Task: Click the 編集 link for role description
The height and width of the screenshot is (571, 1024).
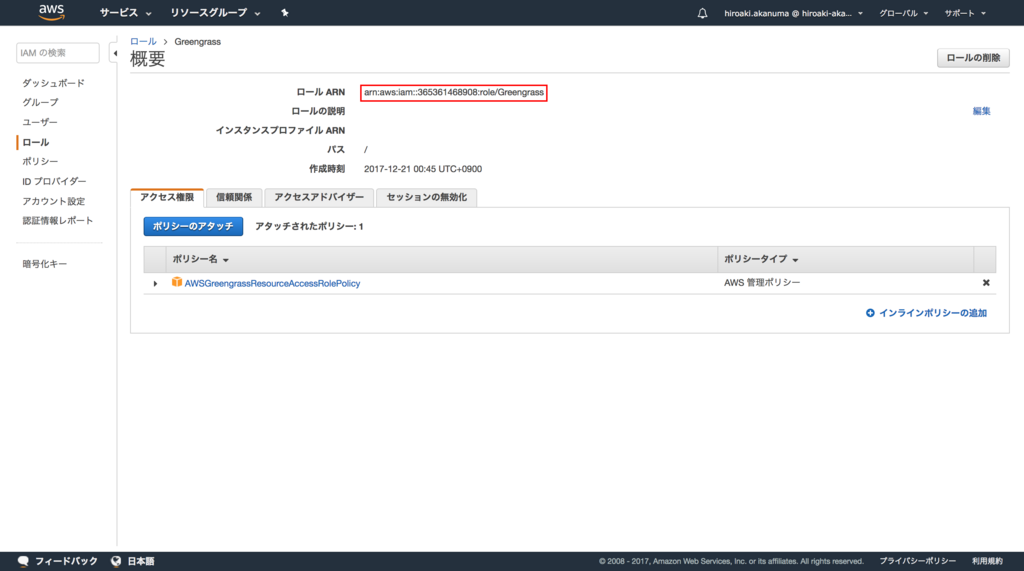Action: (x=982, y=111)
